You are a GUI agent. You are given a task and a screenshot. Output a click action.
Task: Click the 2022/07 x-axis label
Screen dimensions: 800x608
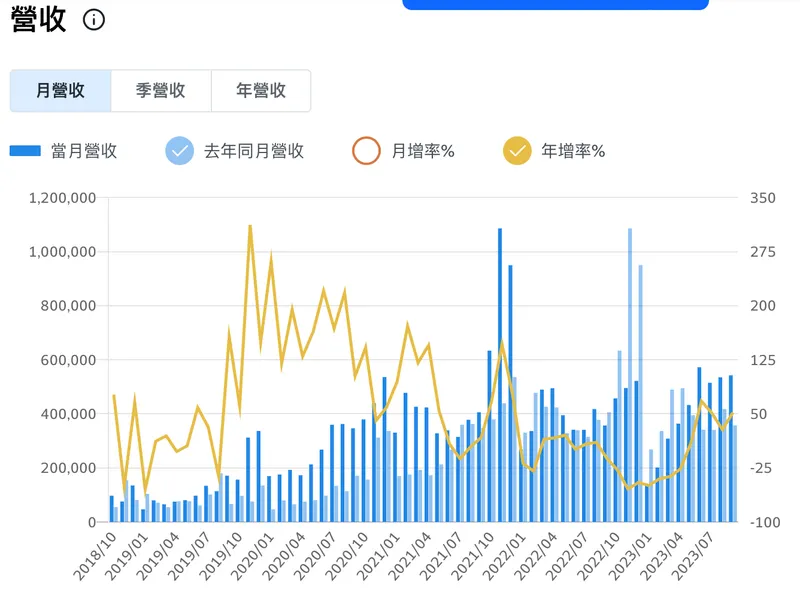click(x=567, y=556)
